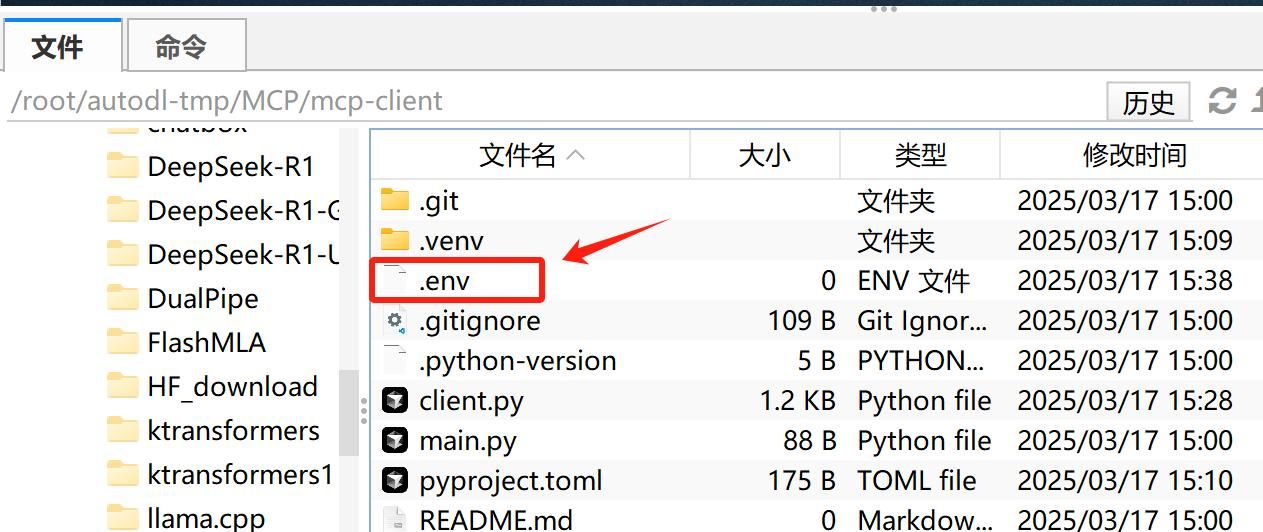Click the 1.2 KB size of client.py
Viewport: 1263px width, 532px height.
point(797,401)
